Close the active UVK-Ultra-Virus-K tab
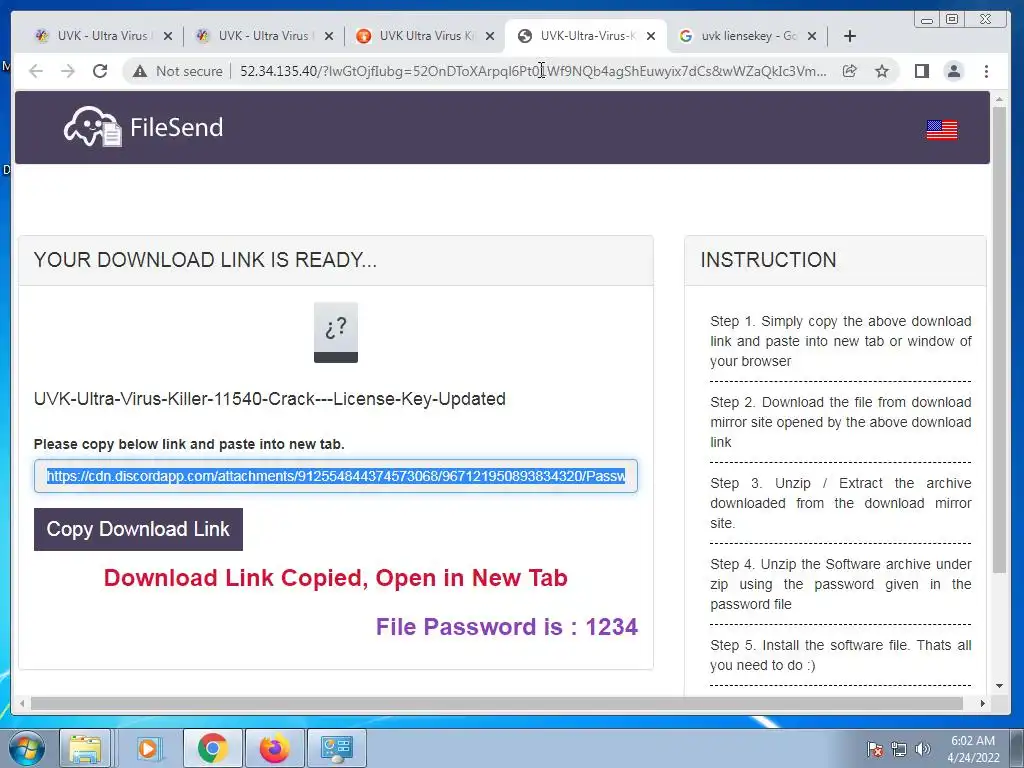This screenshot has width=1024, height=768. pos(650,37)
